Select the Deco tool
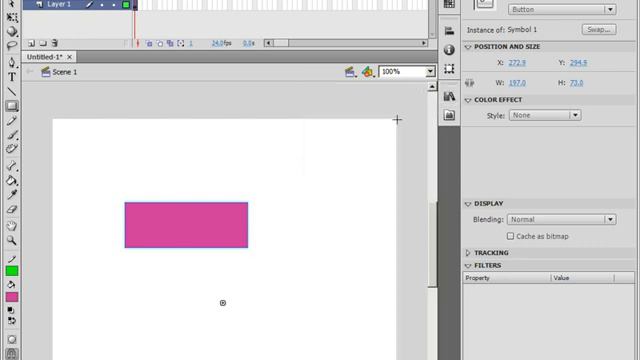The height and width of the screenshot is (360, 640). pyautogui.click(x=12, y=149)
